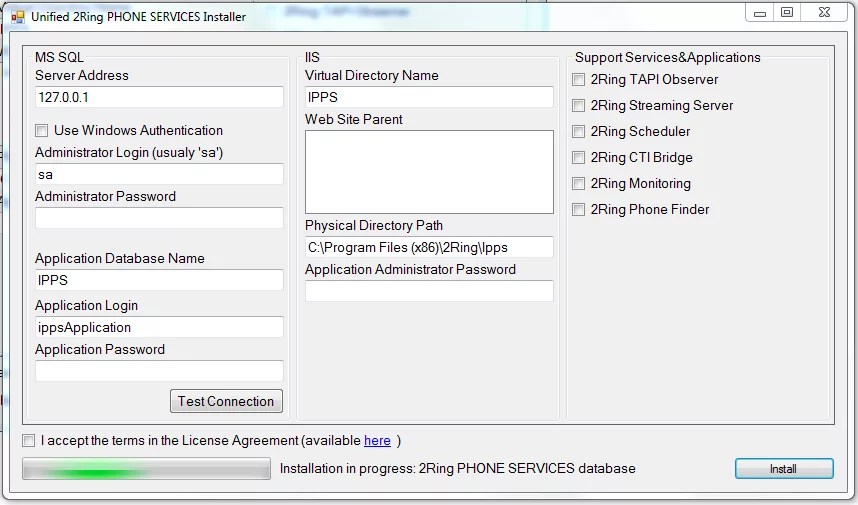Click the Administrator Password field
The width and height of the screenshot is (858, 505).
coord(159,218)
